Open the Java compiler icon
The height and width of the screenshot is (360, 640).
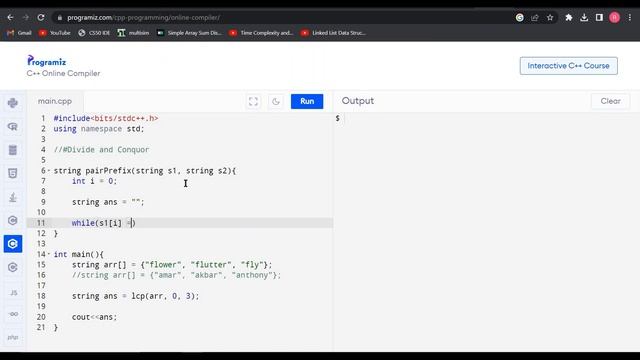pyautogui.click(x=13, y=197)
